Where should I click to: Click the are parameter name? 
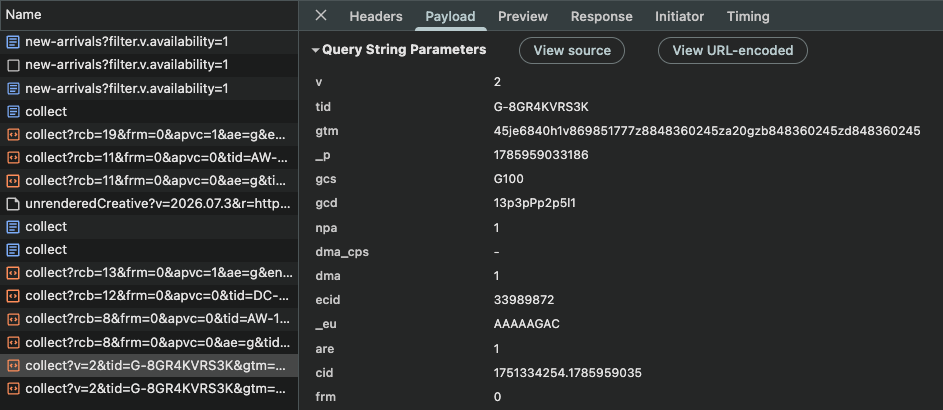pyautogui.click(x=324, y=349)
